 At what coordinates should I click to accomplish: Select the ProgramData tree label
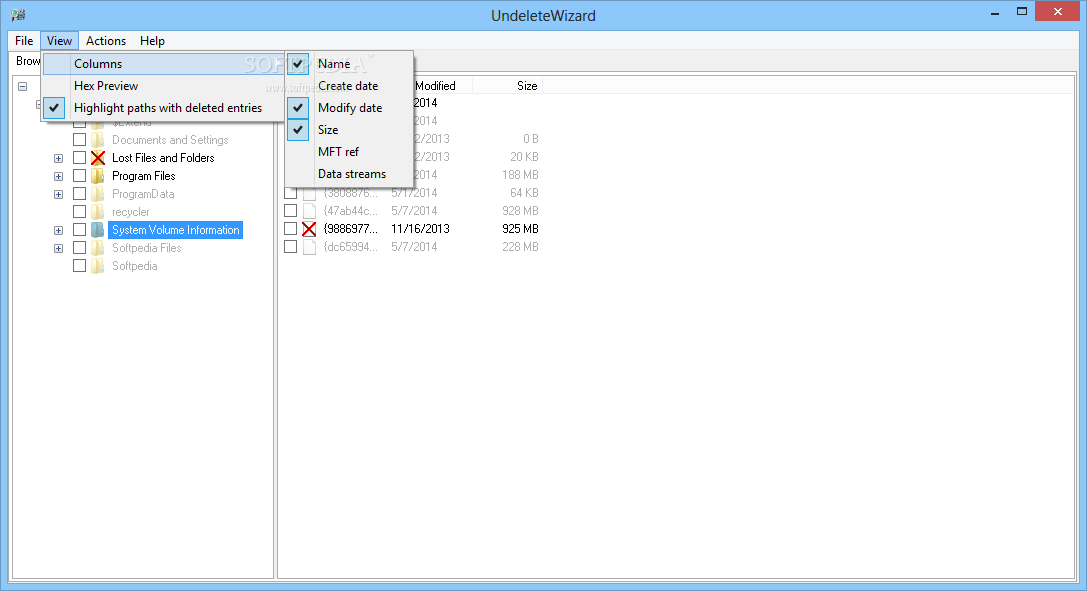tap(144, 194)
